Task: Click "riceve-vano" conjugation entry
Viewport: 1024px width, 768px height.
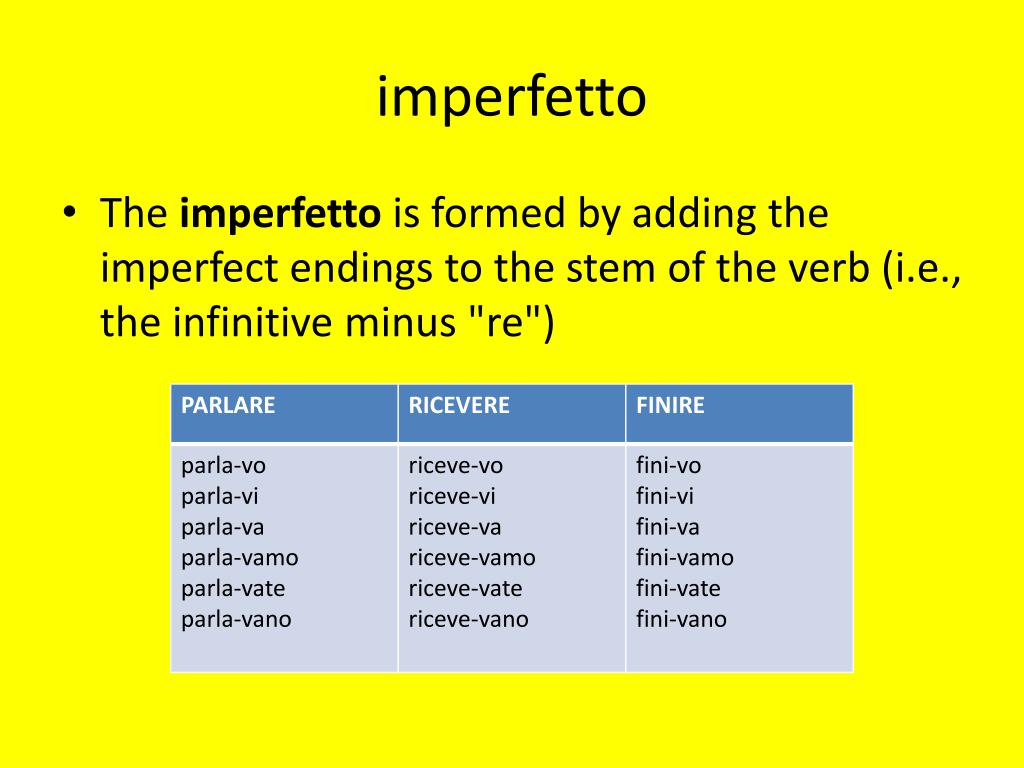Action: (x=469, y=619)
